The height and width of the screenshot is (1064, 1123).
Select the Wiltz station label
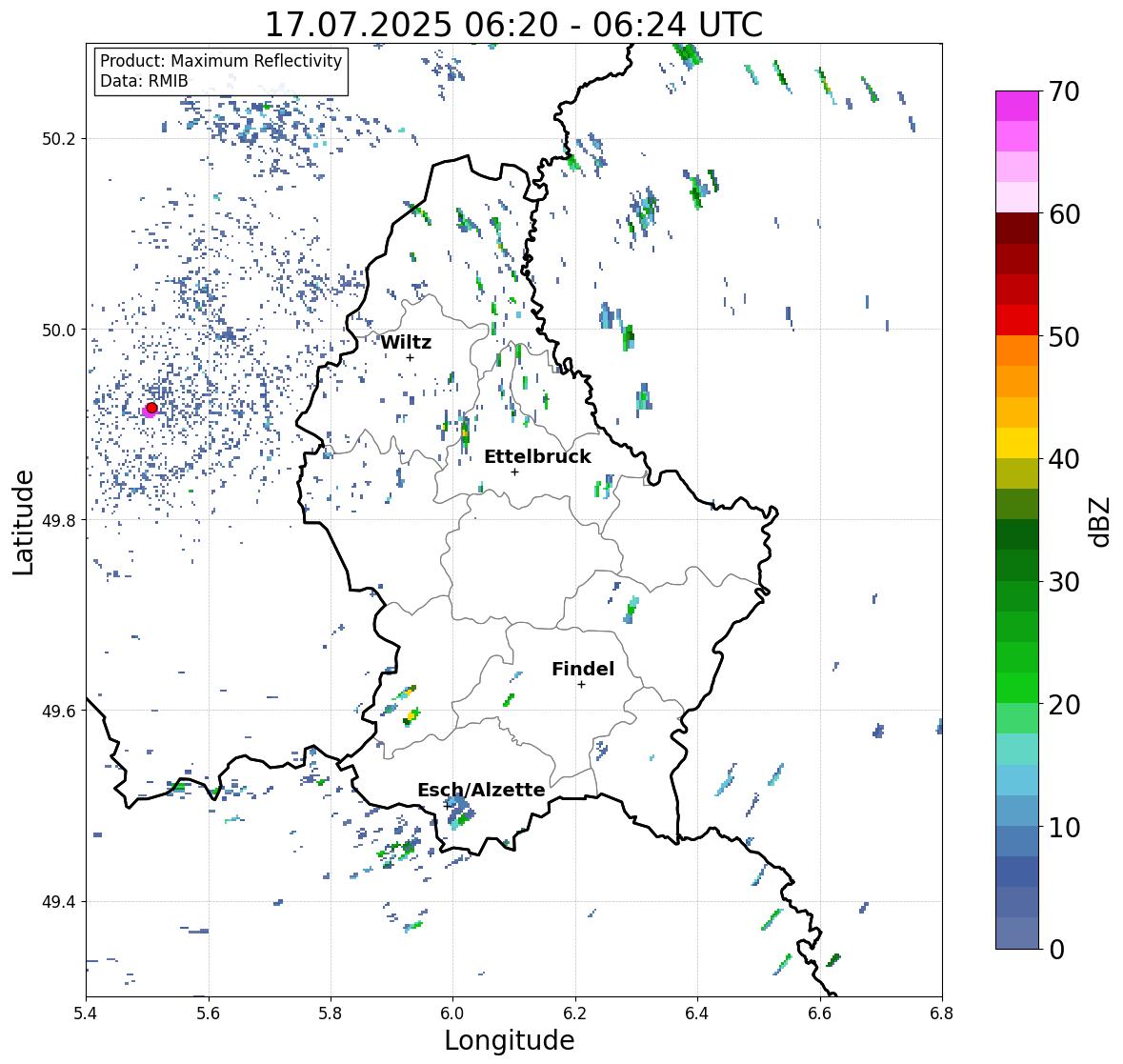click(x=406, y=342)
